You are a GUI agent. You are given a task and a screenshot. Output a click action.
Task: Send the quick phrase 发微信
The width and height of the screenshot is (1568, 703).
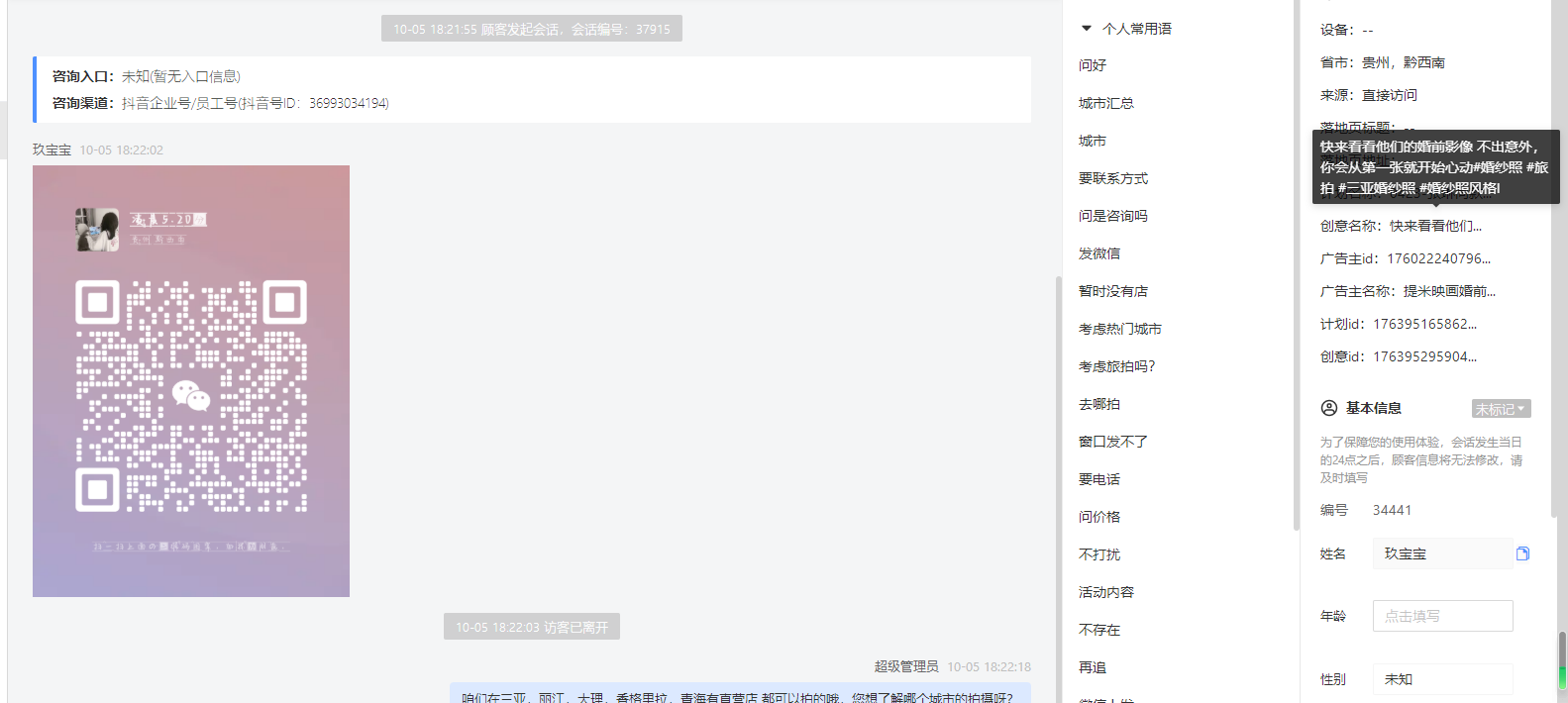tap(1099, 253)
